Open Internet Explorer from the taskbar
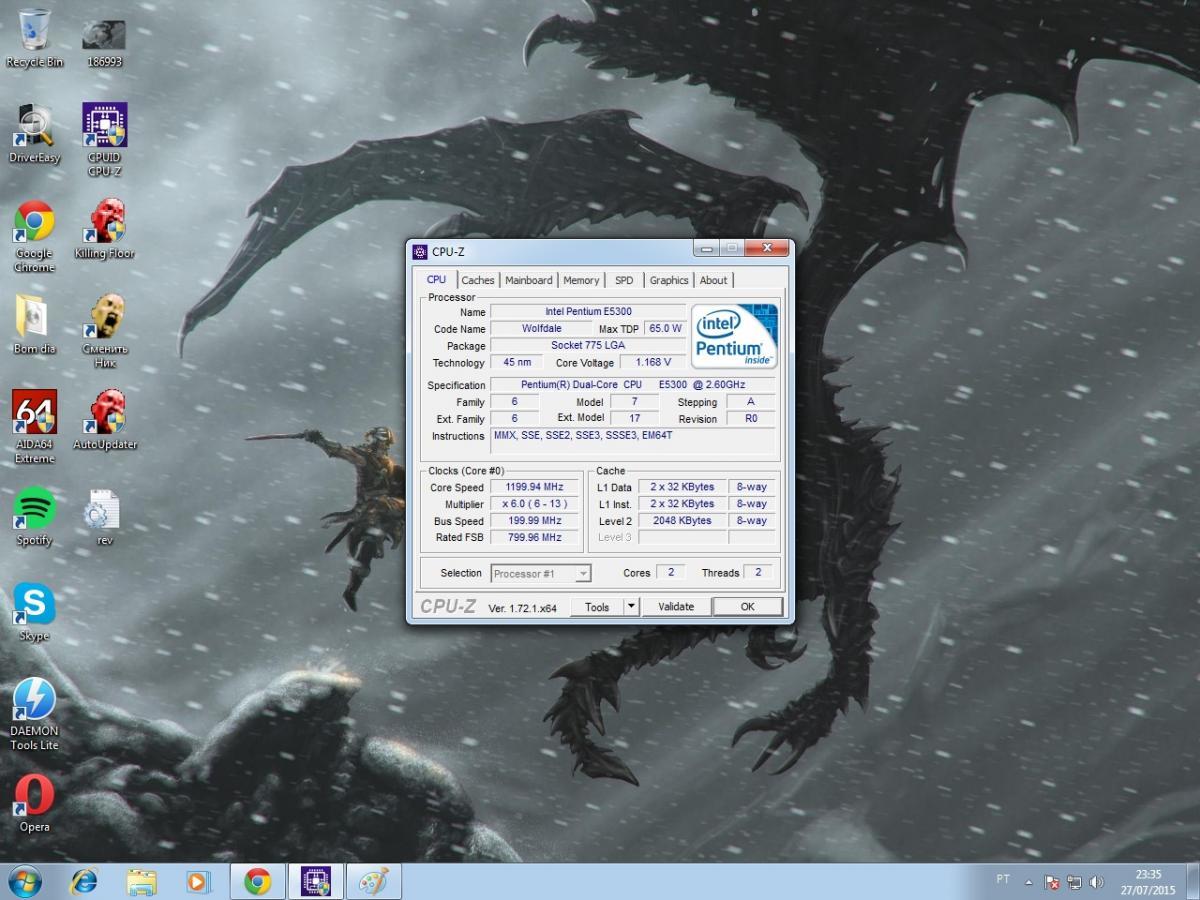1200x900 pixels. (x=84, y=881)
